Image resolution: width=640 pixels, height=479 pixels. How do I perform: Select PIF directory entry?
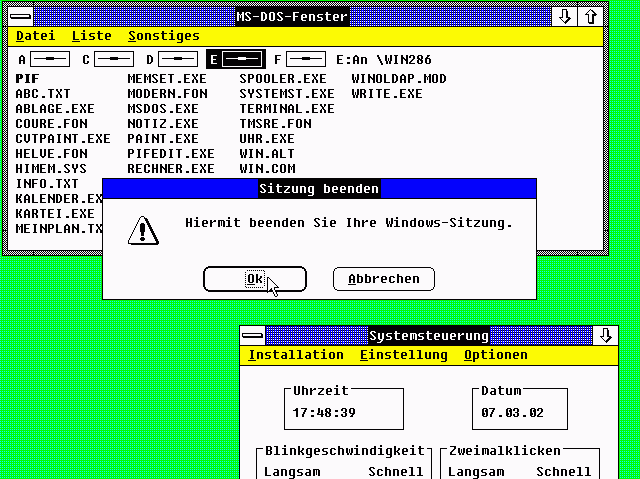pos(27,79)
